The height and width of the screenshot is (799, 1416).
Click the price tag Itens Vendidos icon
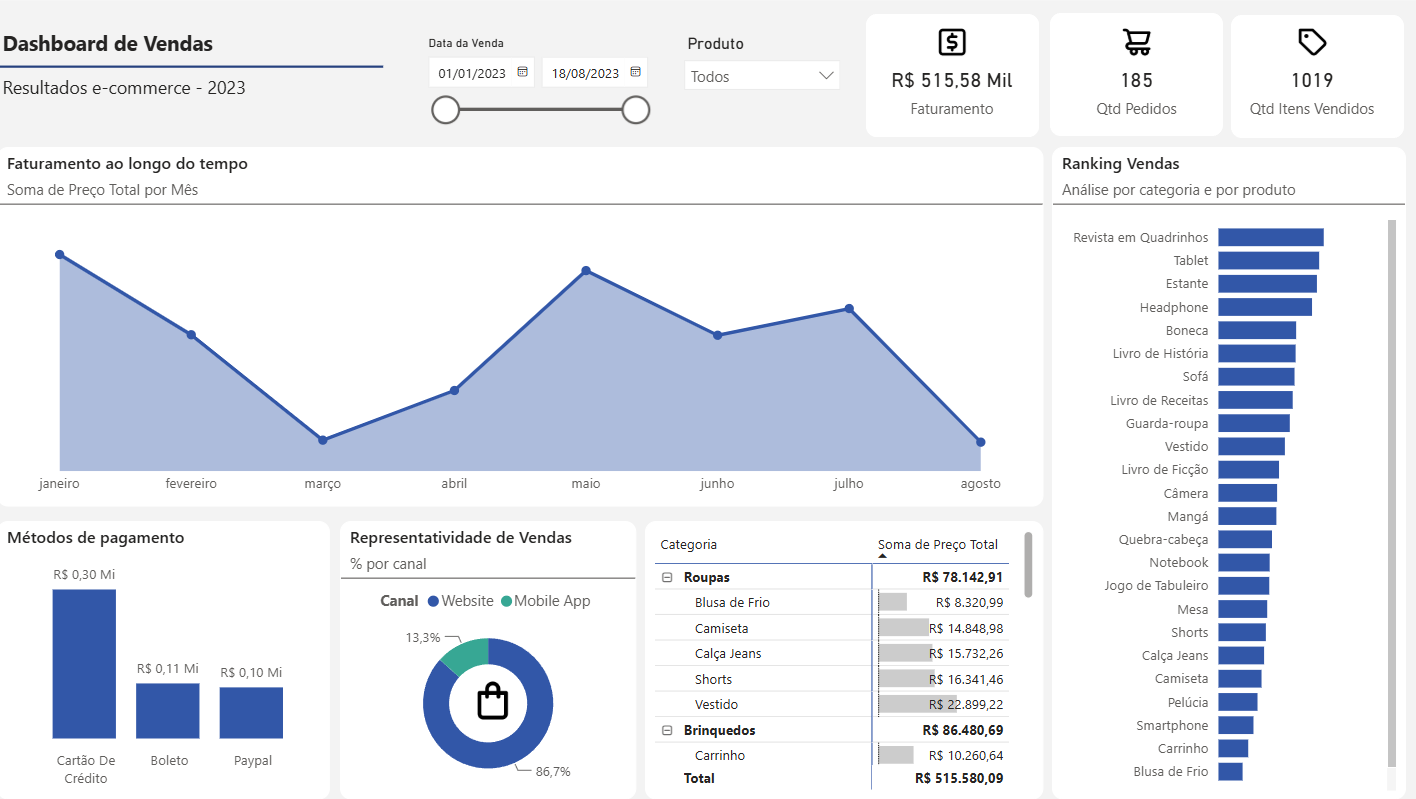click(x=1312, y=42)
